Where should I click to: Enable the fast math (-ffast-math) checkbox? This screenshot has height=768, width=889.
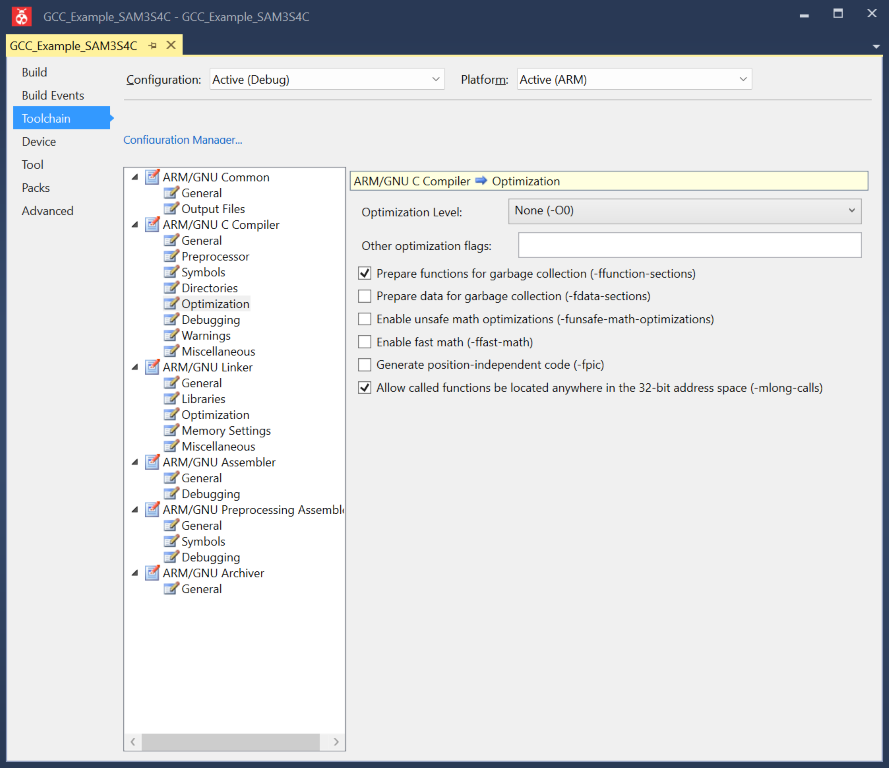[x=365, y=342]
